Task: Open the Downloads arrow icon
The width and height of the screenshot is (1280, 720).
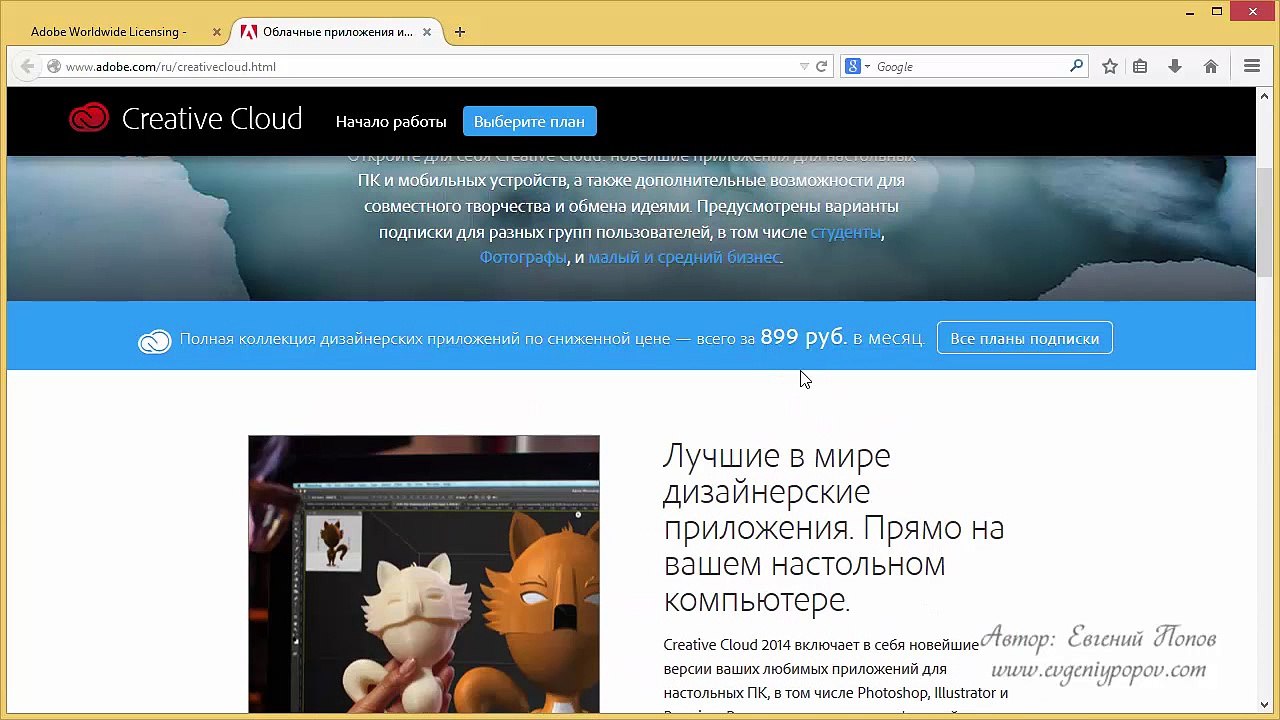Action: 1175,66
